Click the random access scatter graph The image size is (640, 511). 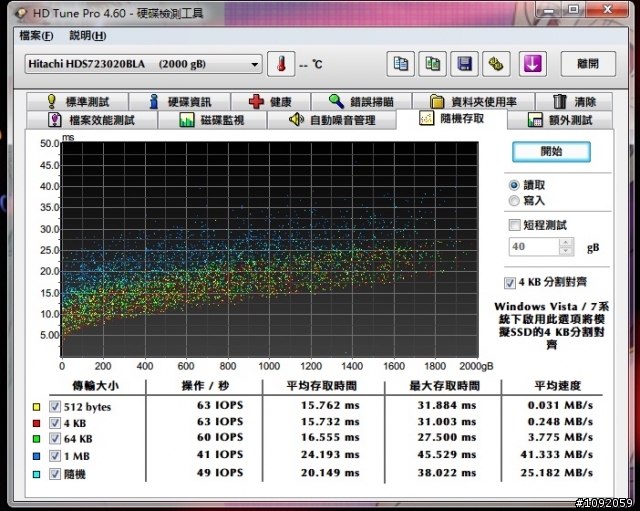pos(270,250)
